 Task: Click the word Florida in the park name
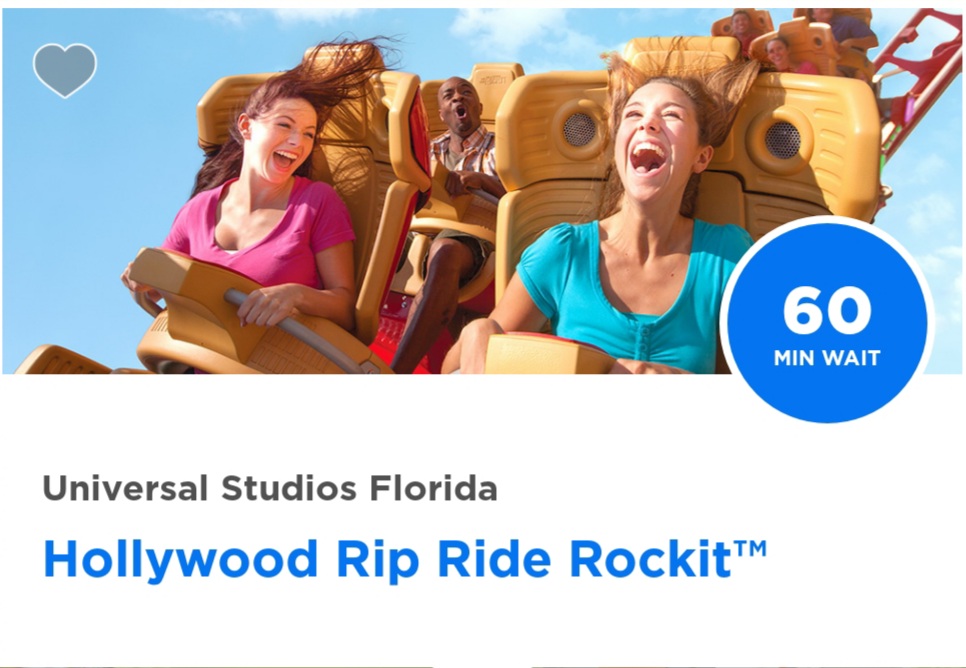(434, 487)
